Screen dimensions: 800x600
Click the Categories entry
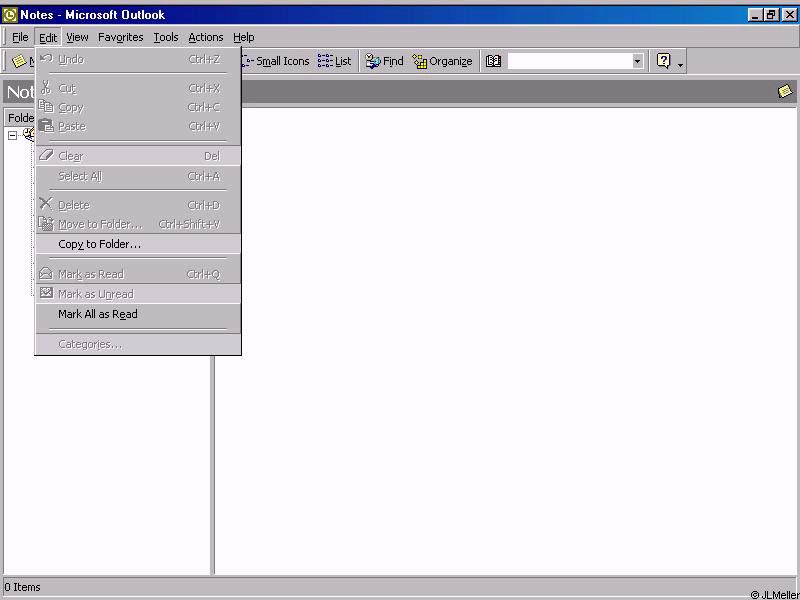138,344
